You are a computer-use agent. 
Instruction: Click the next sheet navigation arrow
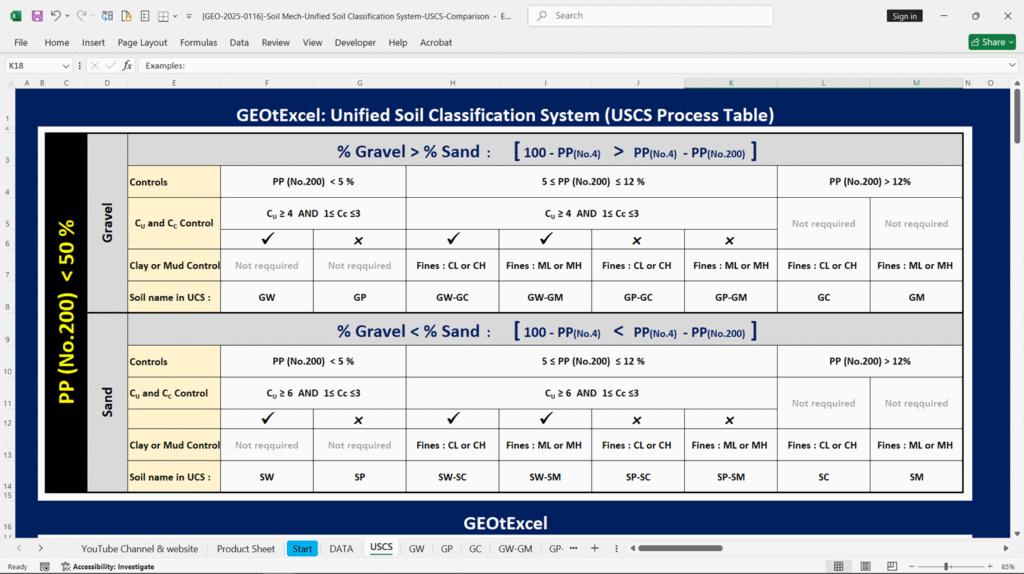[x=40, y=549]
